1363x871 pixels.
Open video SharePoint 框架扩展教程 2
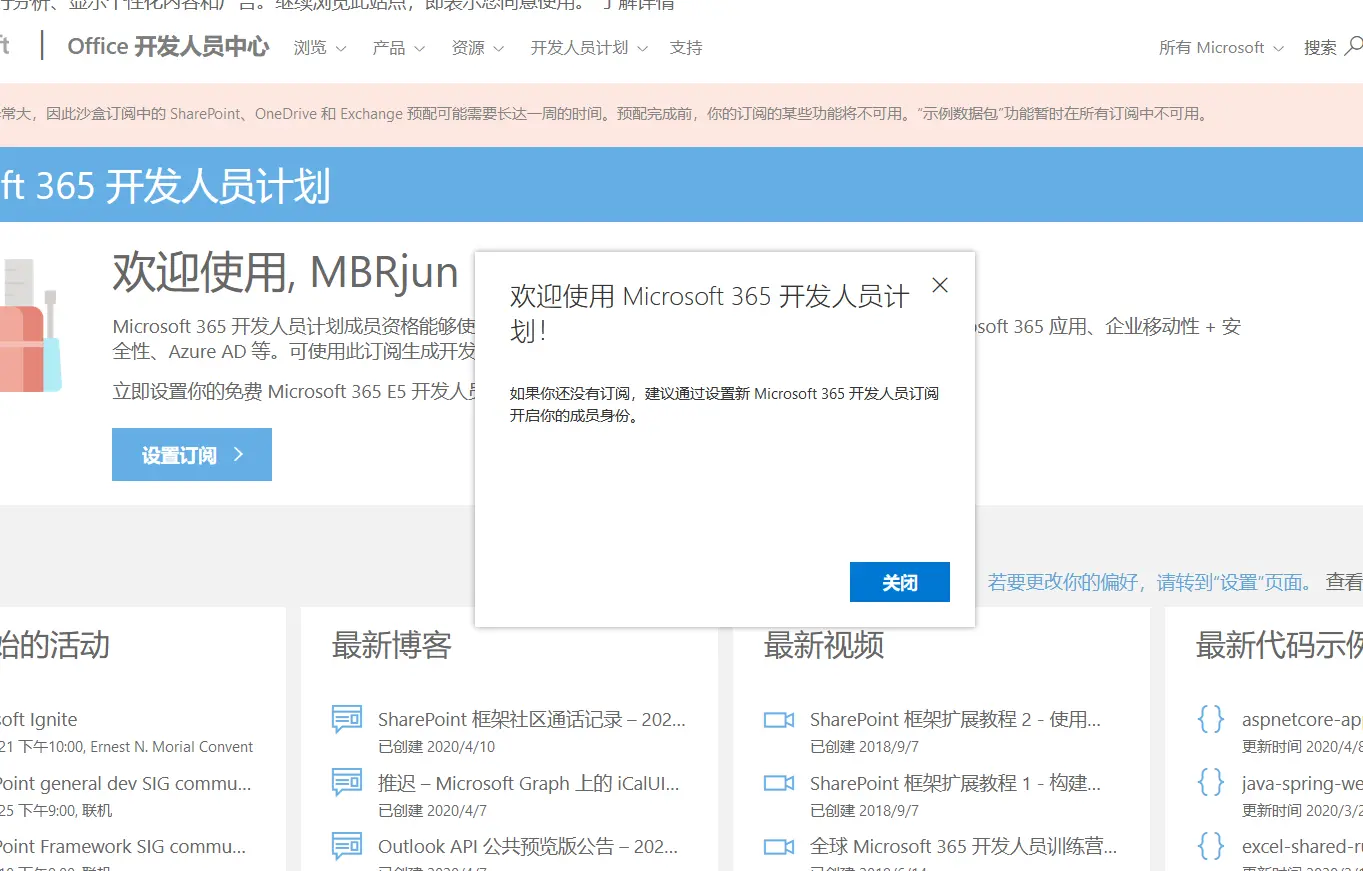coord(955,719)
